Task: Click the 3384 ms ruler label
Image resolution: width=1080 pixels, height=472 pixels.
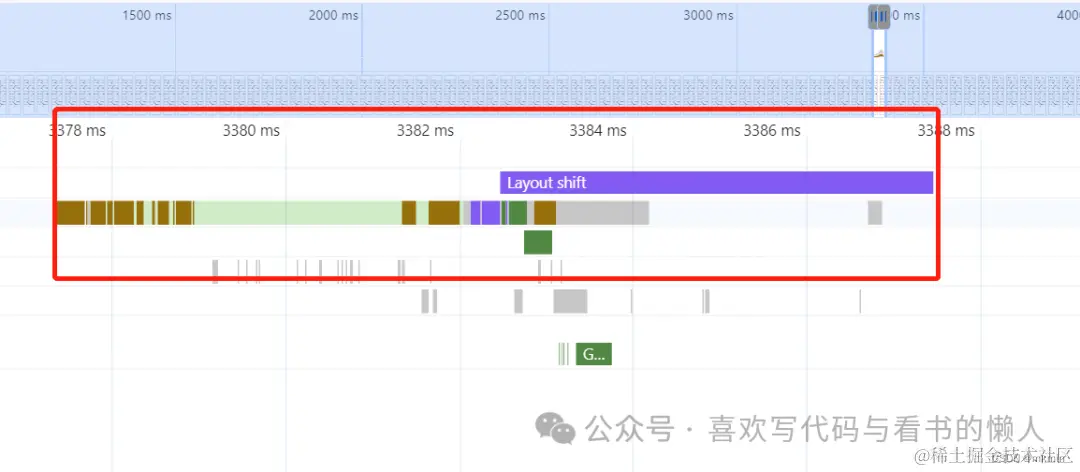Action: coord(598,130)
